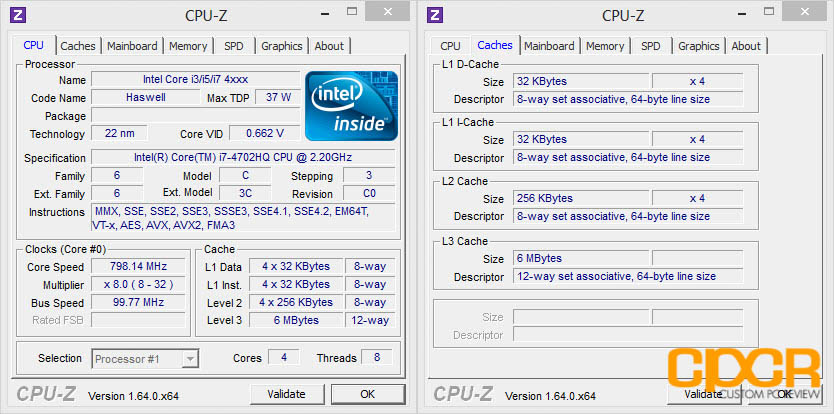Image resolution: width=834 pixels, height=414 pixels.
Task: Click the OK button in left window
Action: pos(367,394)
